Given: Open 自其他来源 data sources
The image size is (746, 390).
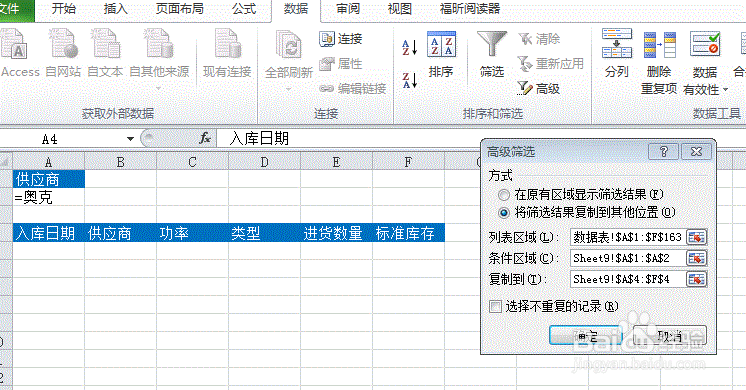Looking at the screenshot, I should 159,58.
